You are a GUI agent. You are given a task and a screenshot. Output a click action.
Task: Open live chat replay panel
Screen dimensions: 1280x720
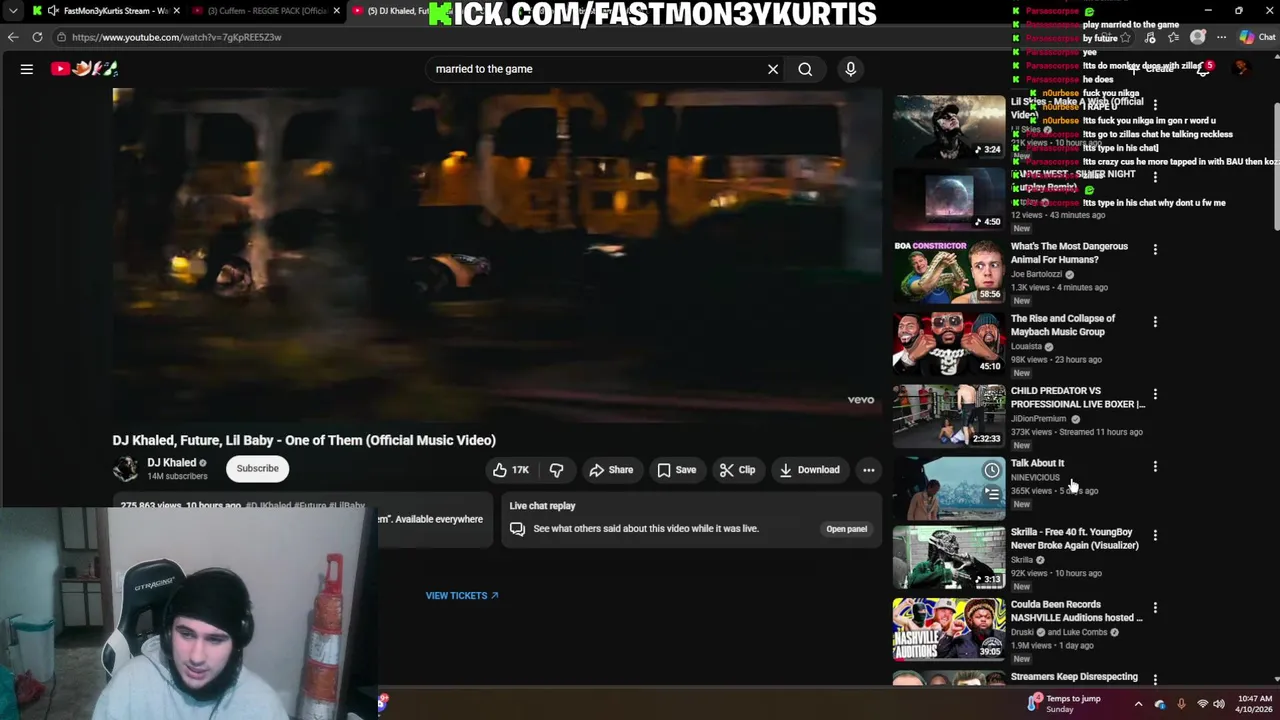coord(846,529)
